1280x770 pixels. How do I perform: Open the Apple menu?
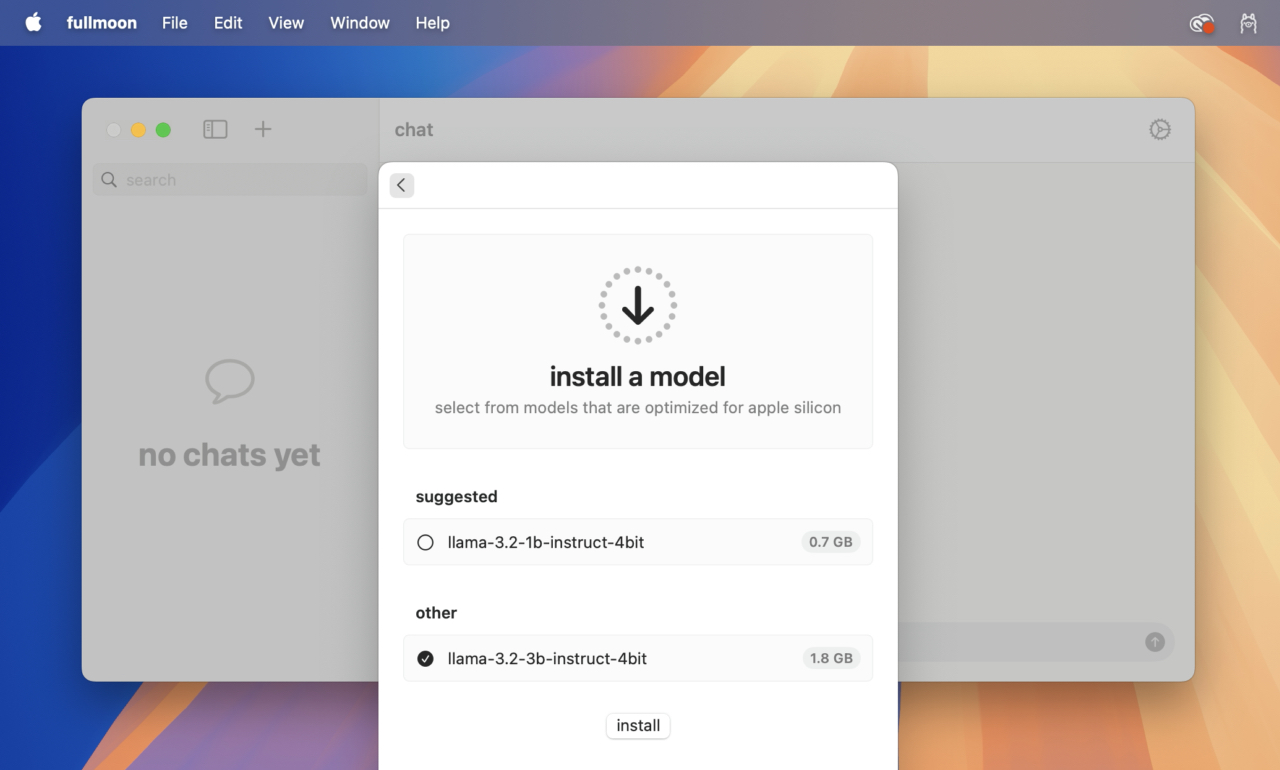(33, 22)
